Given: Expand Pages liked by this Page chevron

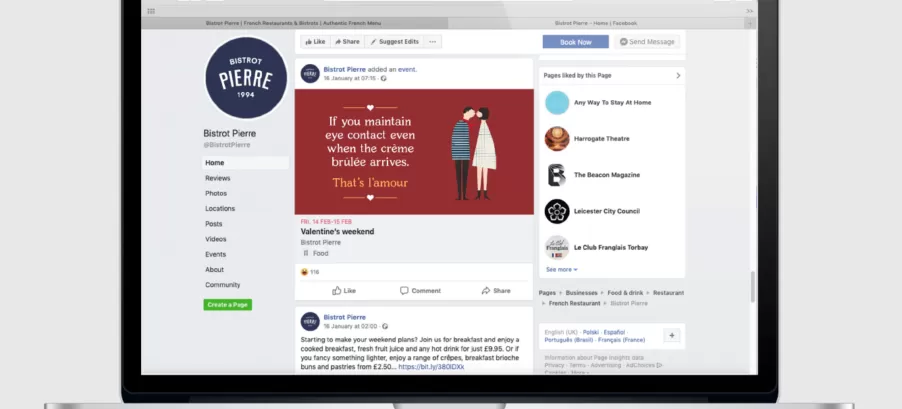Looking at the screenshot, I should (678, 75).
